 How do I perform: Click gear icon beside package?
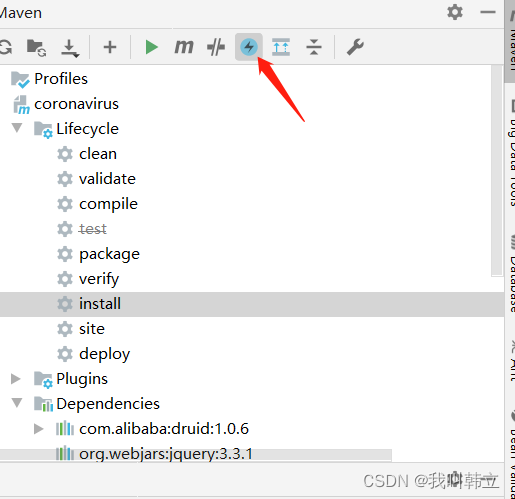pyautogui.click(x=65, y=254)
